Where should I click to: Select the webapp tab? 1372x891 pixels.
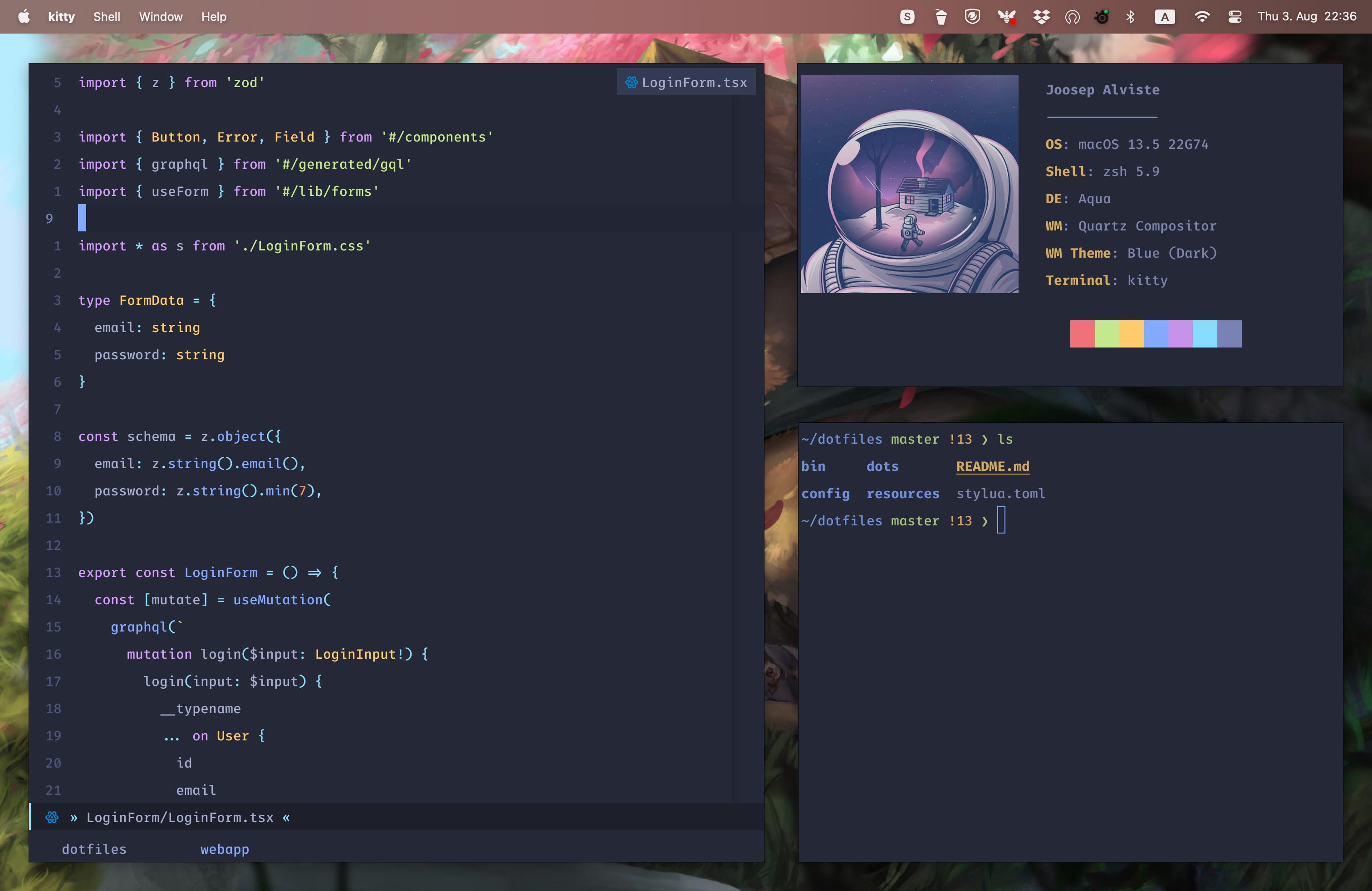(224, 849)
